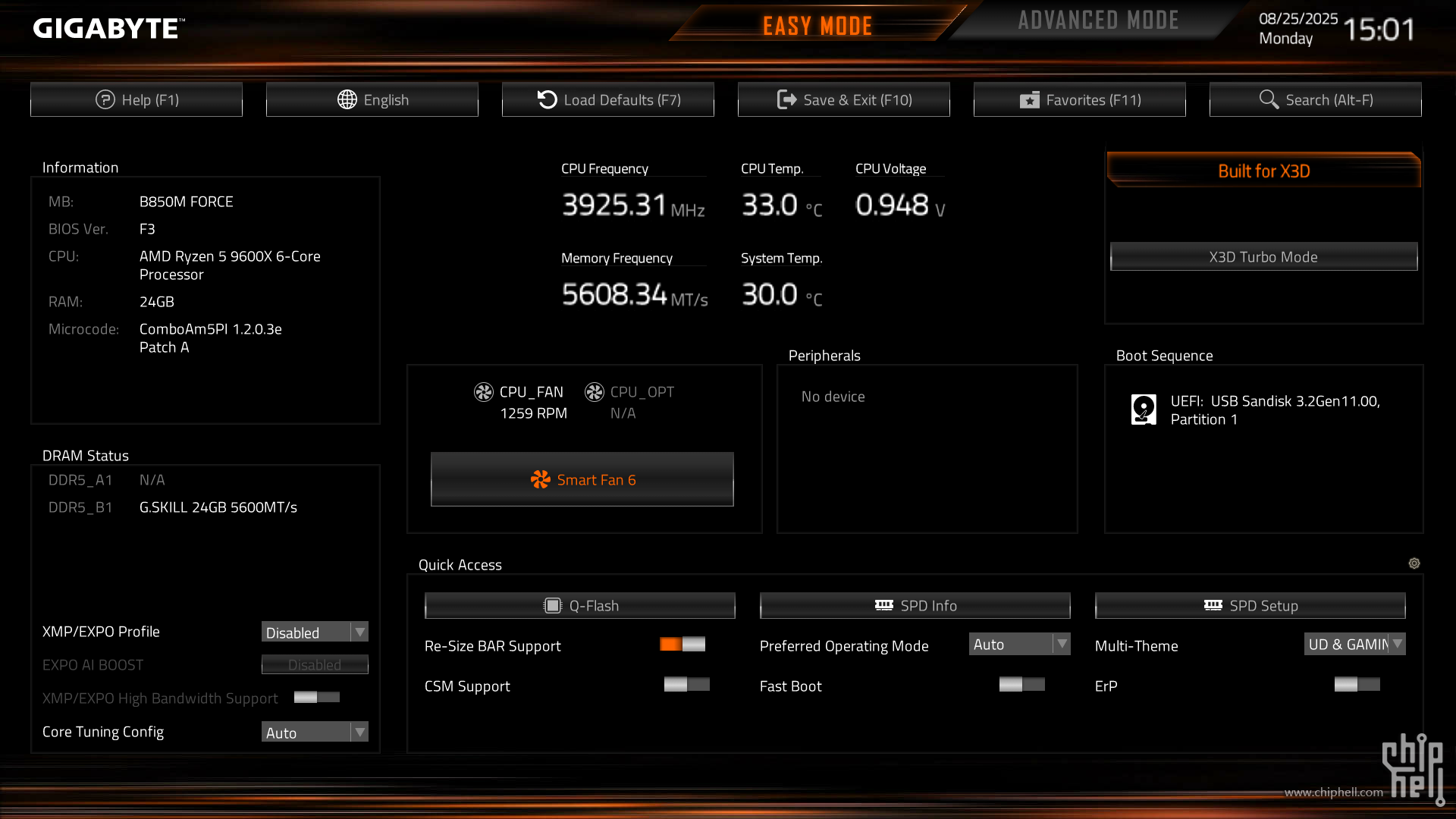Open the EXPO AI BOOST dropdown
1456x819 pixels.
pyautogui.click(x=315, y=664)
